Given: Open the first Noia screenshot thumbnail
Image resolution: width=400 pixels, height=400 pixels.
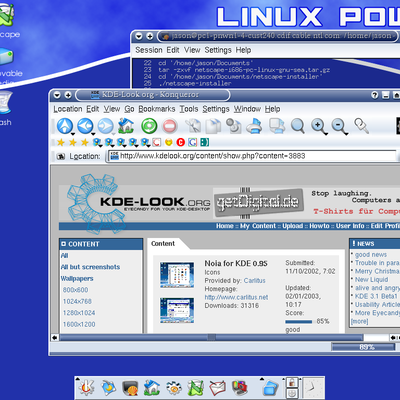Looking at the screenshot, I should click(177, 275).
